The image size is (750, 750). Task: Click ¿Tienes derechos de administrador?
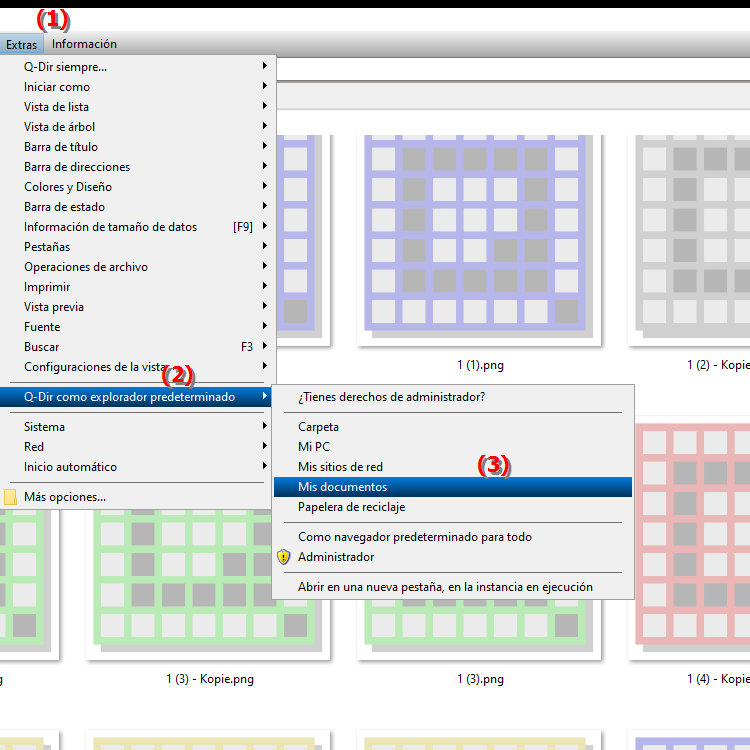[453, 397]
